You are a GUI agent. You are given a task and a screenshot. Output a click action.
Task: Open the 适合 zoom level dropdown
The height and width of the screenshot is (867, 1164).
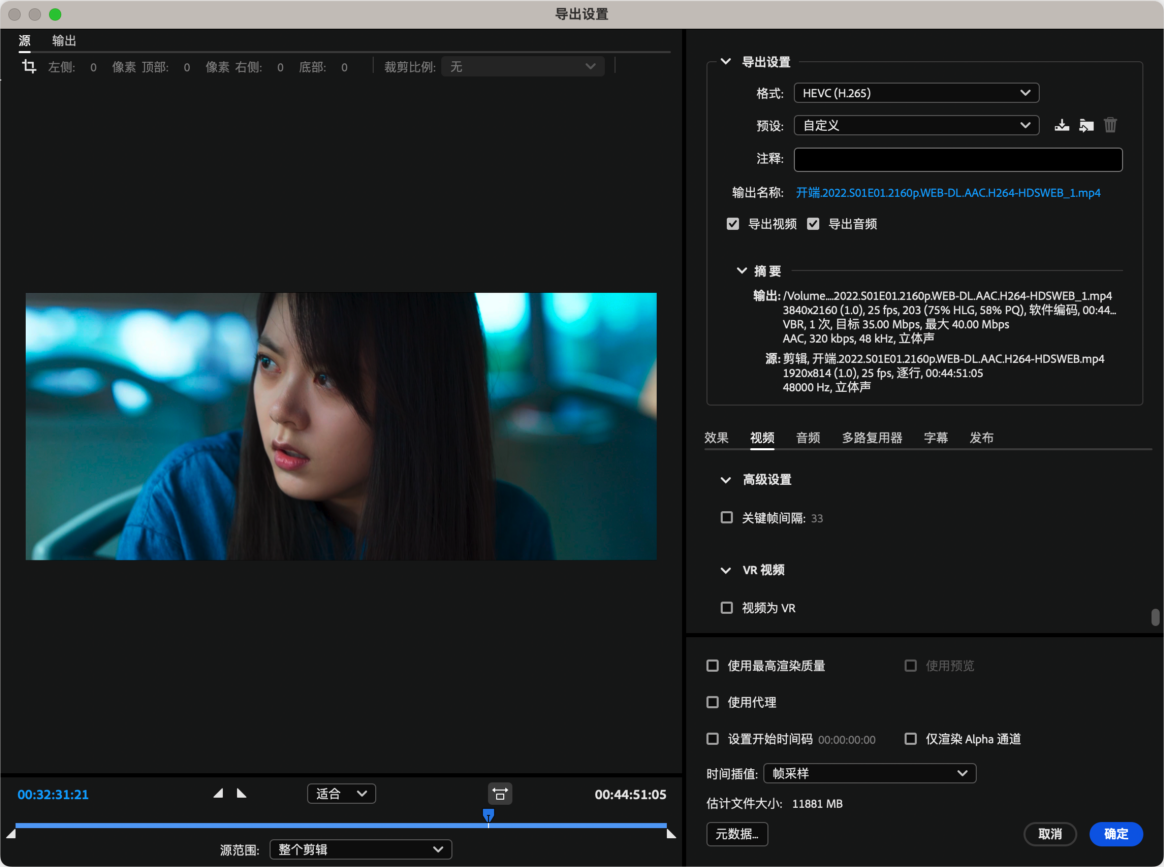[341, 794]
